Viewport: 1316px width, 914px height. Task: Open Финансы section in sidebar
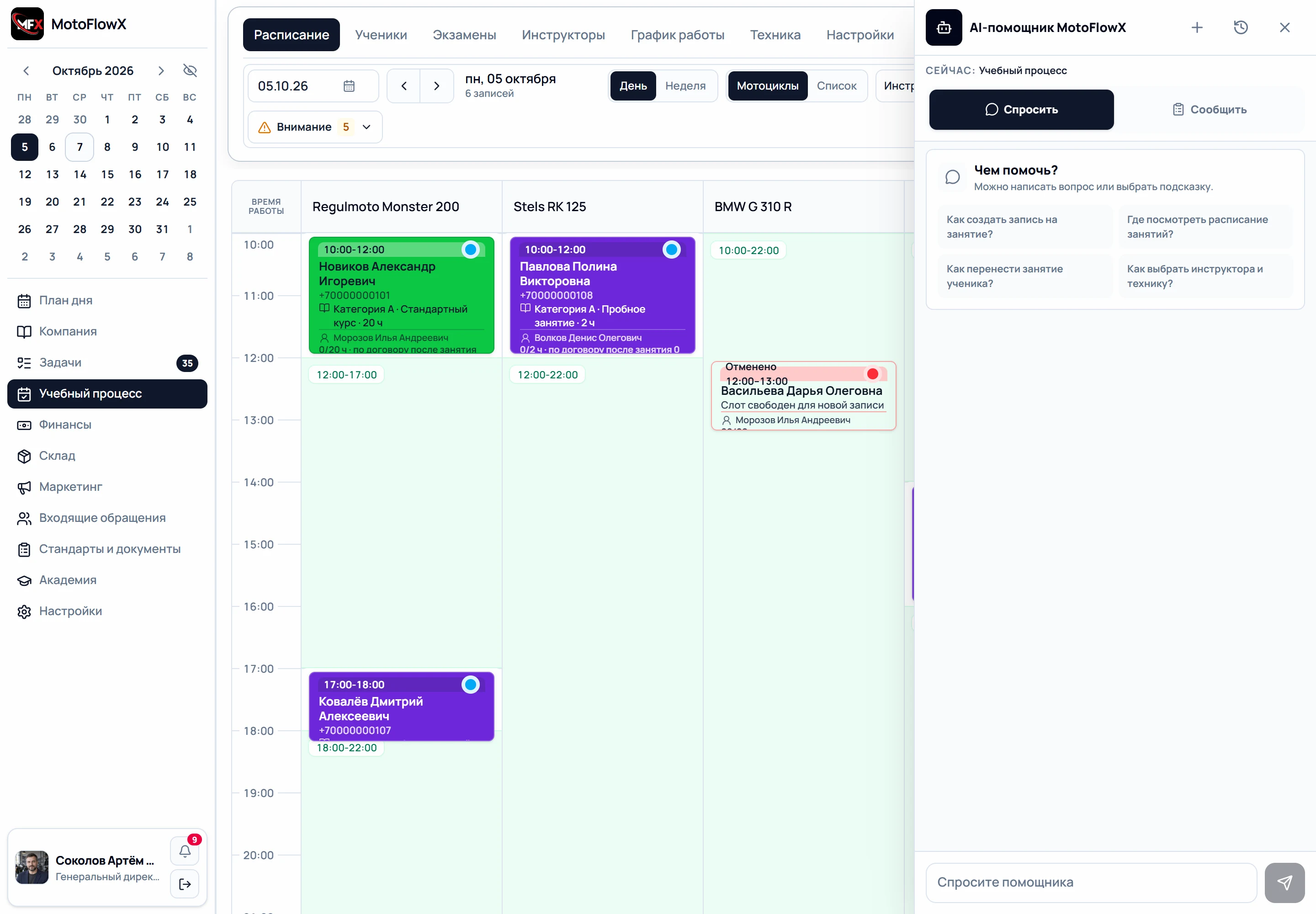click(107, 425)
